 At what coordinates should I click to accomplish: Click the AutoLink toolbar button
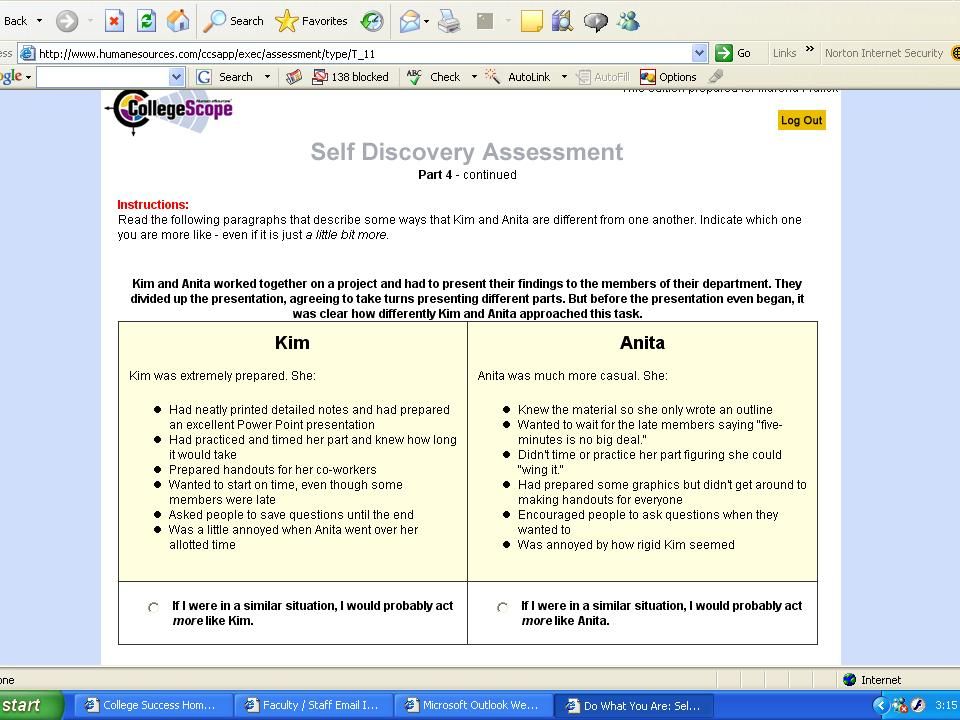[x=517, y=77]
